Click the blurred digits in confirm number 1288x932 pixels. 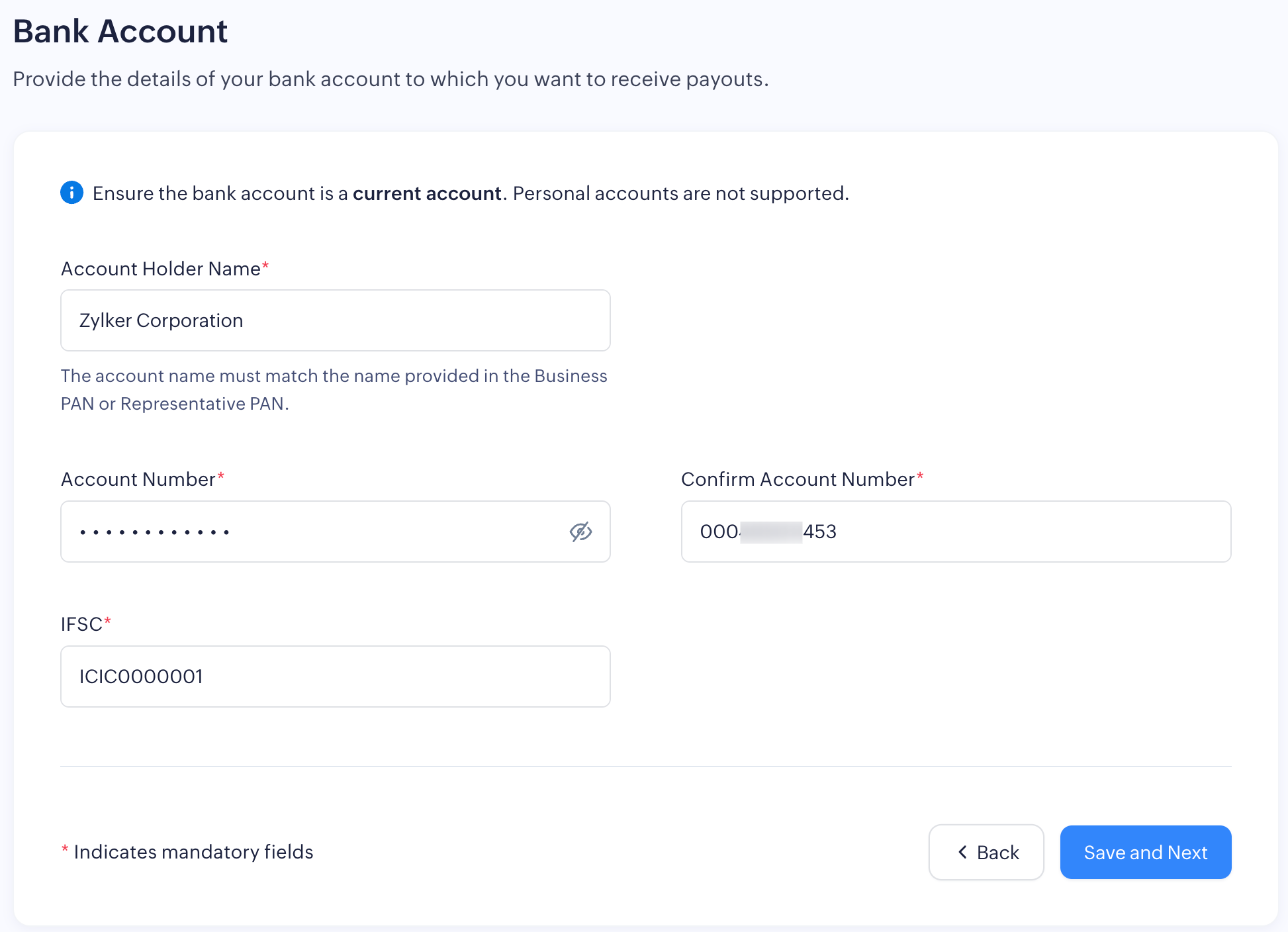pos(771,532)
